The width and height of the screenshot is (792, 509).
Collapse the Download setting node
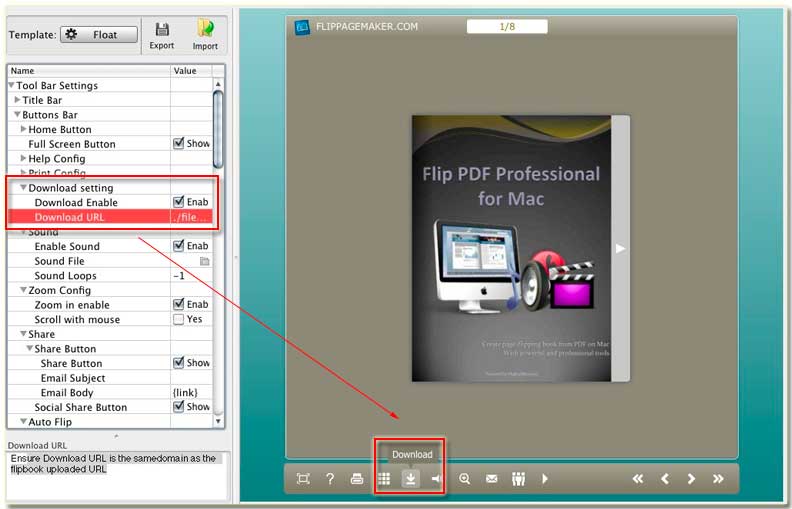pos(24,188)
